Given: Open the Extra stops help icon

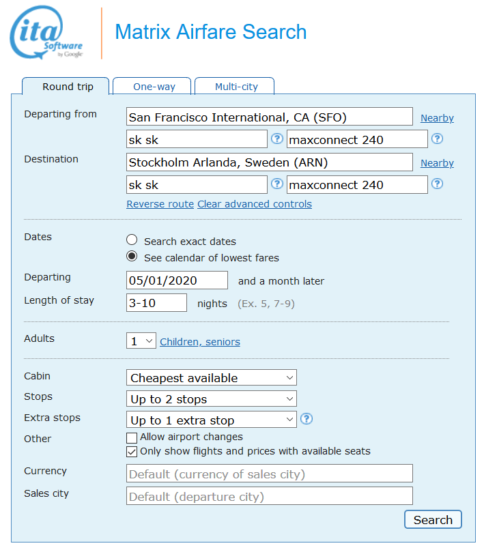Looking at the screenshot, I should point(307,419).
